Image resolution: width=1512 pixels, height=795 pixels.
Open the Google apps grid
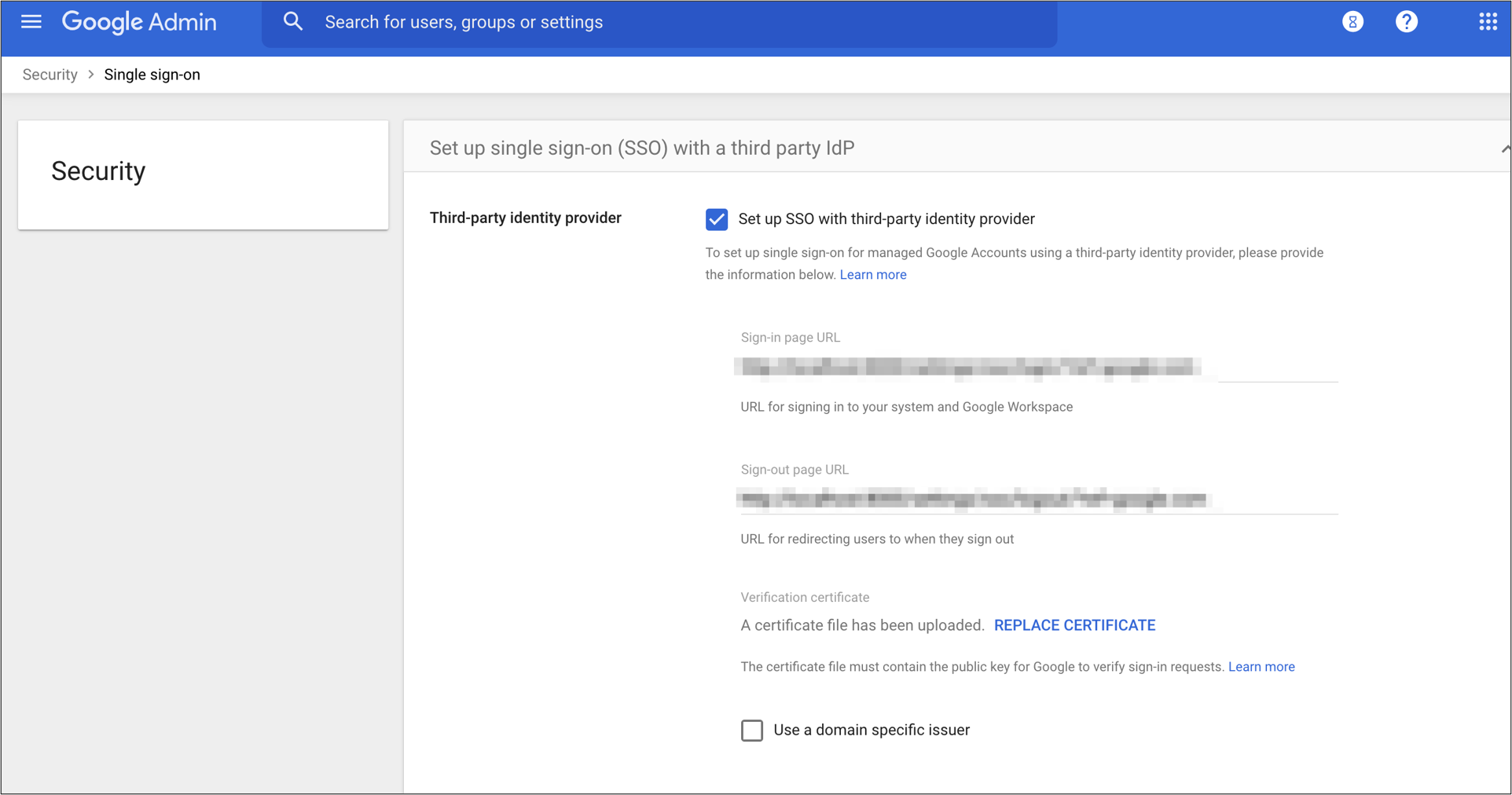1488,22
